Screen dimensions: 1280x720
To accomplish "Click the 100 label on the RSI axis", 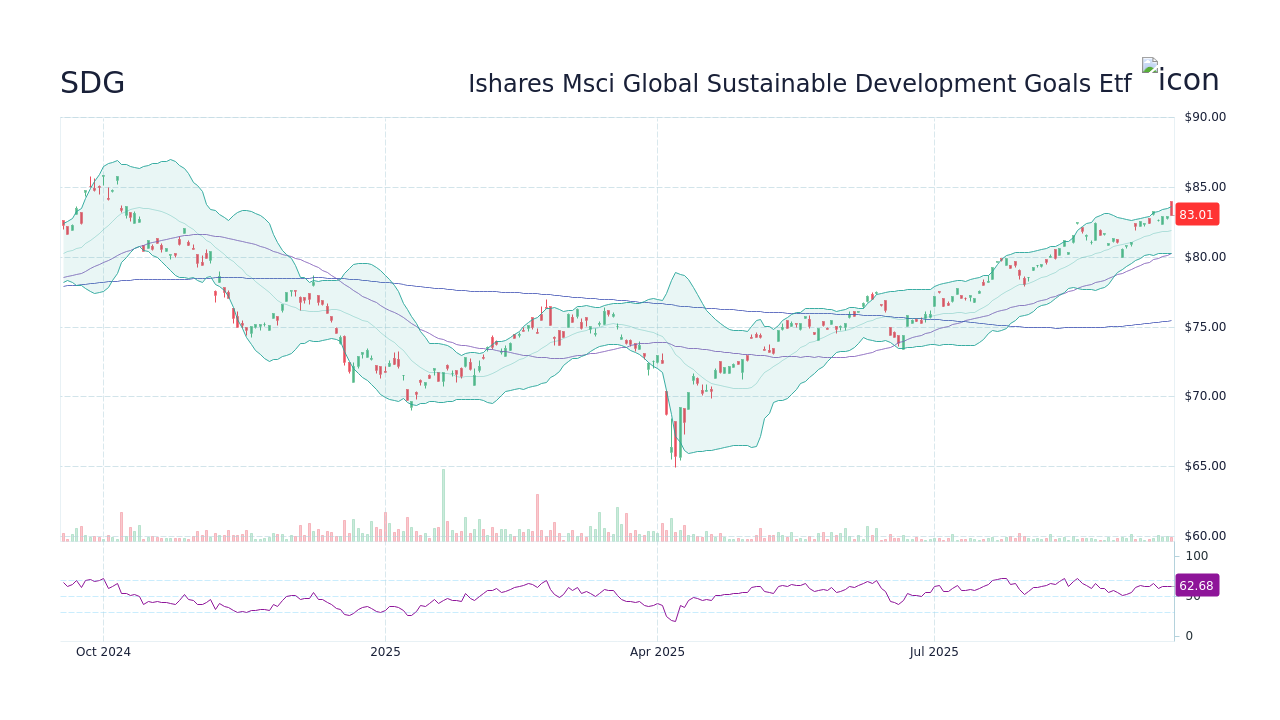I will 1197,556.
